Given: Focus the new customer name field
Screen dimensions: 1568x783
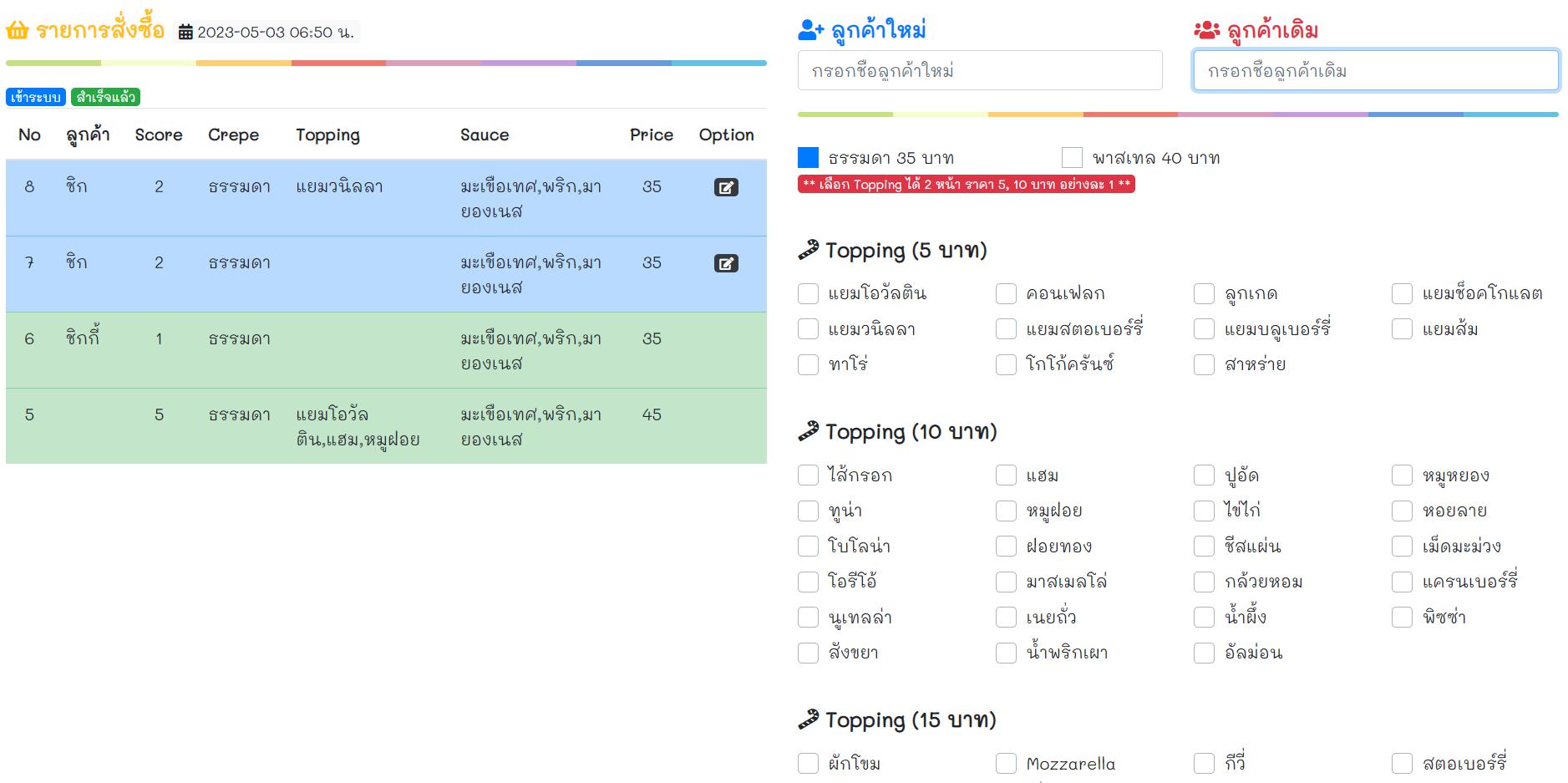Looking at the screenshot, I should pos(979,71).
